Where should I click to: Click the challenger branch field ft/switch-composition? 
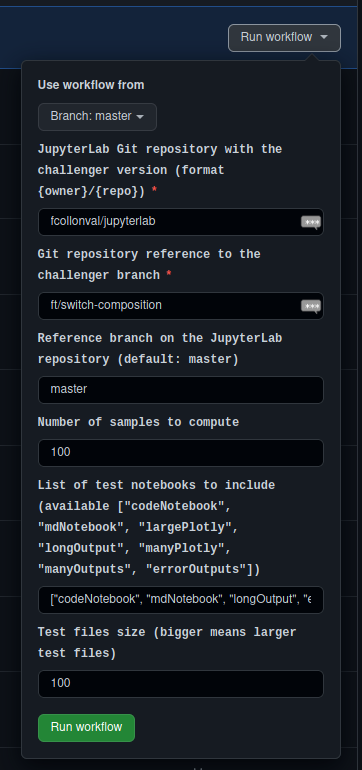(181, 306)
